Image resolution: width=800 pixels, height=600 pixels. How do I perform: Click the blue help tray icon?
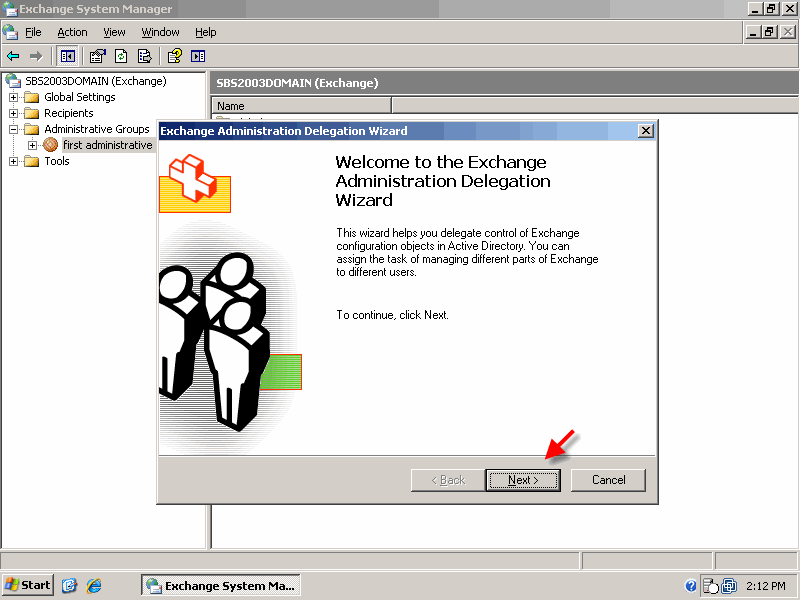pyautogui.click(x=690, y=586)
